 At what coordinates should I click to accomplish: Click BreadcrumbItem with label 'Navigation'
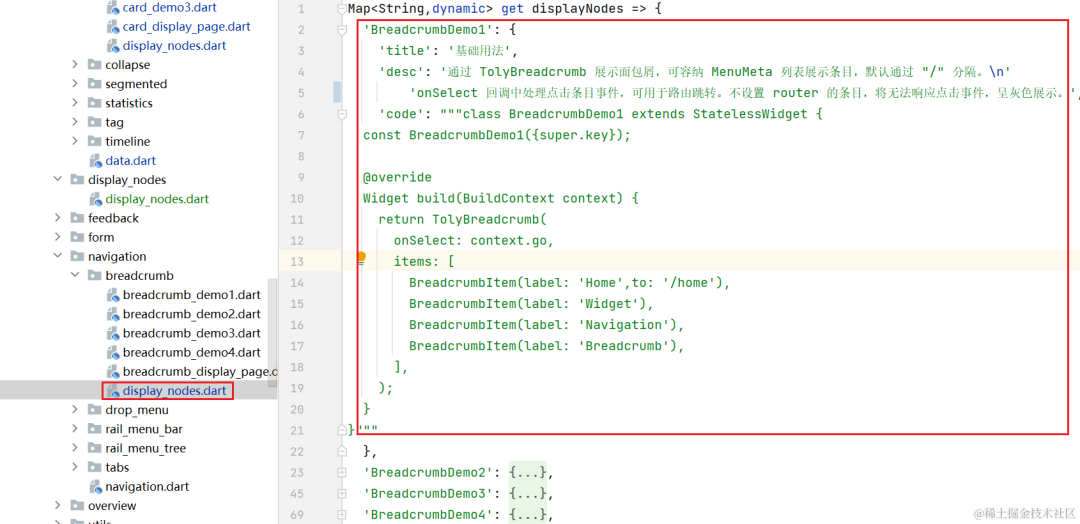[546, 325]
